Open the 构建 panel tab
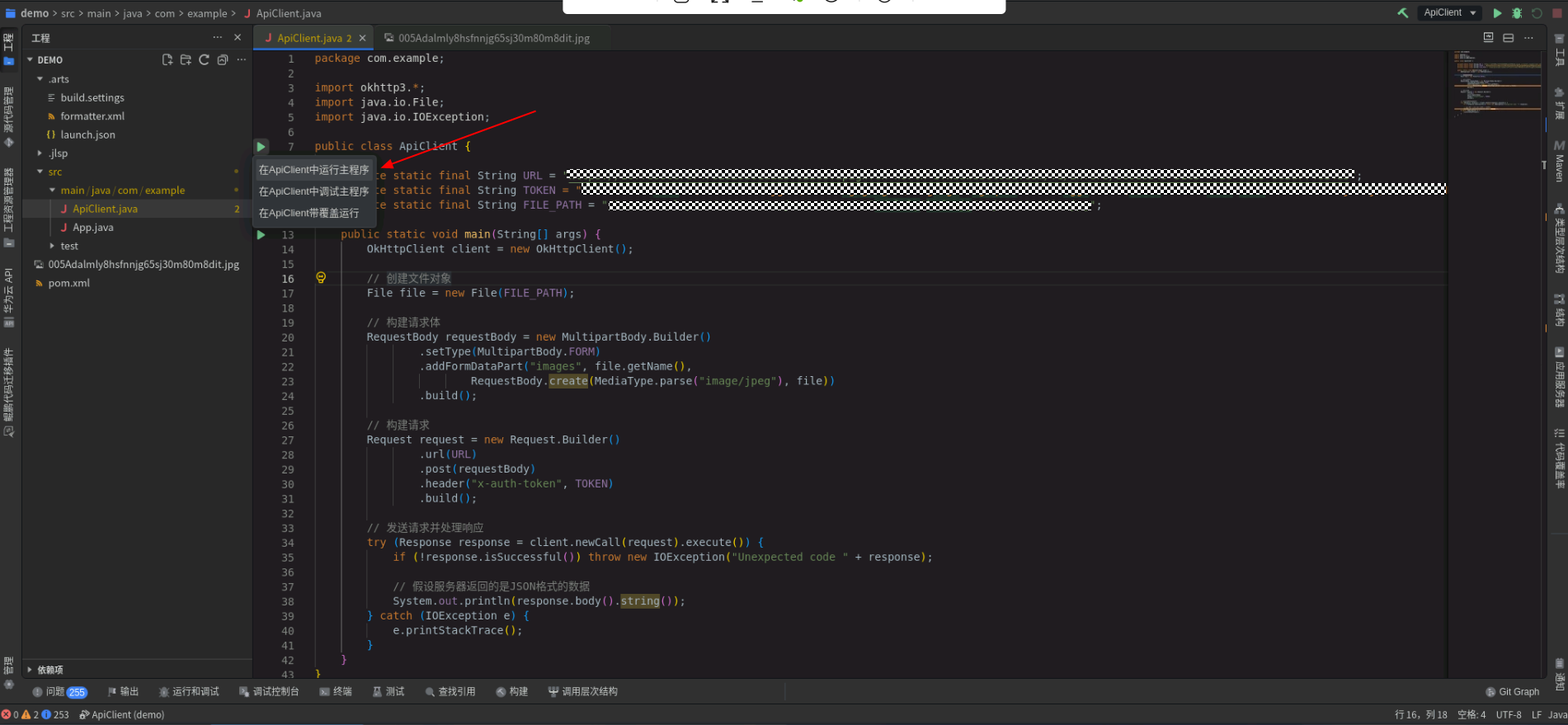 (x=512, y=692)
